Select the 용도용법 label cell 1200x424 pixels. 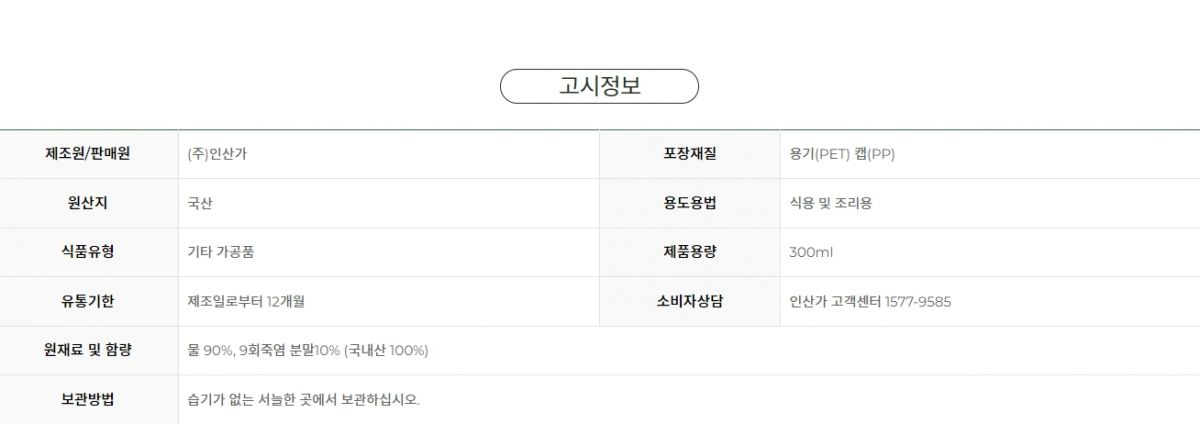point(690,203)
